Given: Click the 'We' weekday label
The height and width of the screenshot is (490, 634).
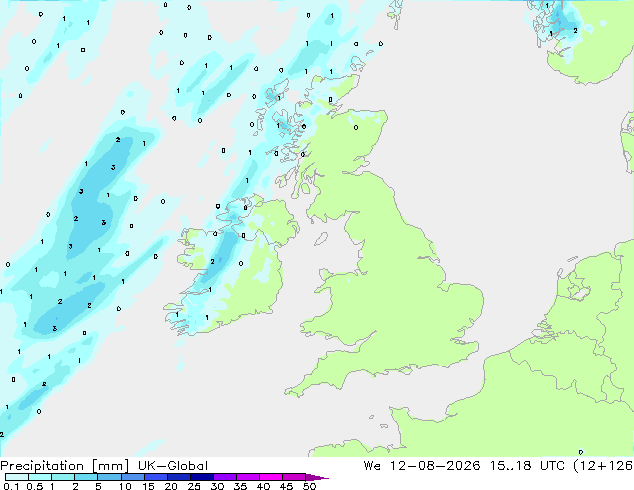Looking at the screenshot, I should (372, 466).
